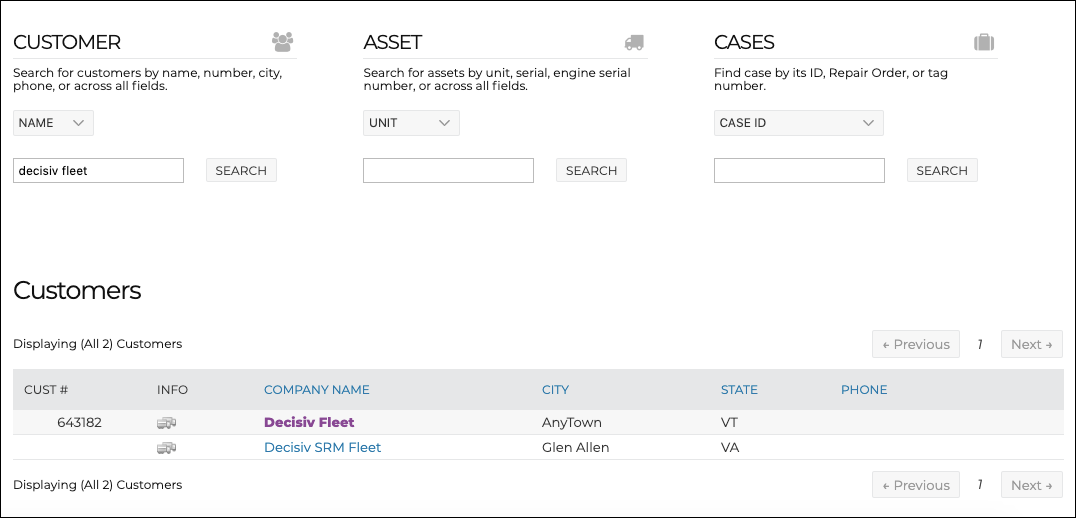Click the CUSTOMER section heading
This screenshot has height=518, width=1076.
pyautogui.click(x=67, y=43)
